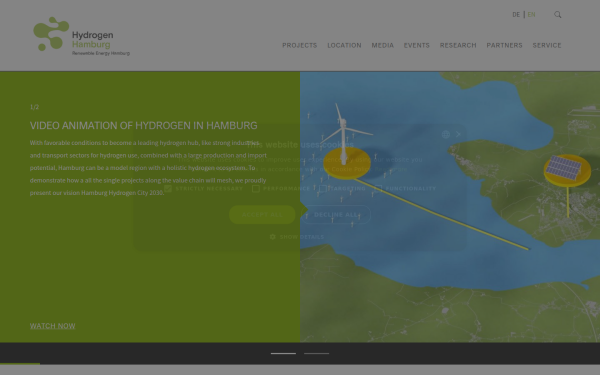Screen dimensions: 600x375
Task: Switch the language to DE
Action: tap(516, 15)
